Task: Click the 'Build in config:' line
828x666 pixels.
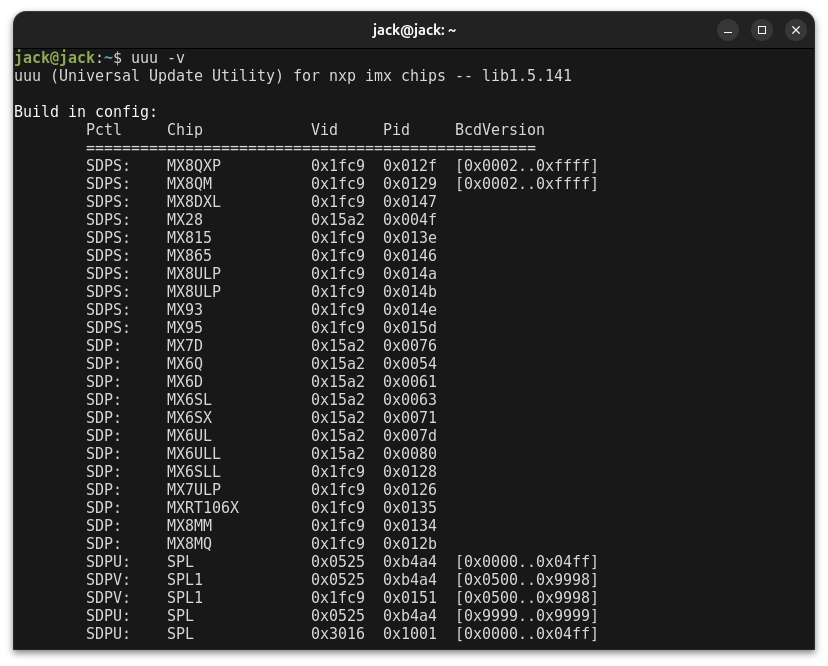Action: click(86, 112)
